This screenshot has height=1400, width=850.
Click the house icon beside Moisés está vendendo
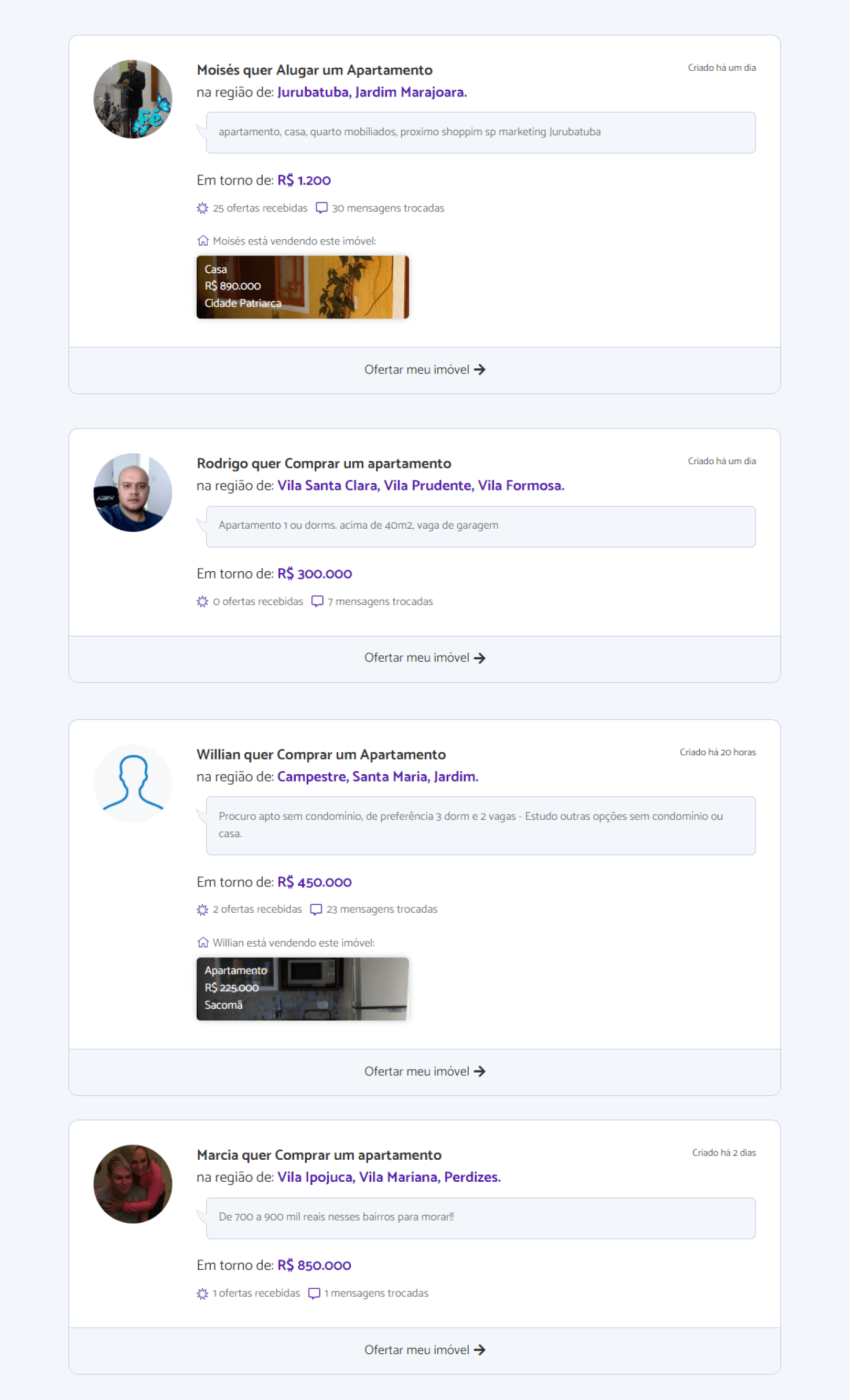[x=203, y=241]
